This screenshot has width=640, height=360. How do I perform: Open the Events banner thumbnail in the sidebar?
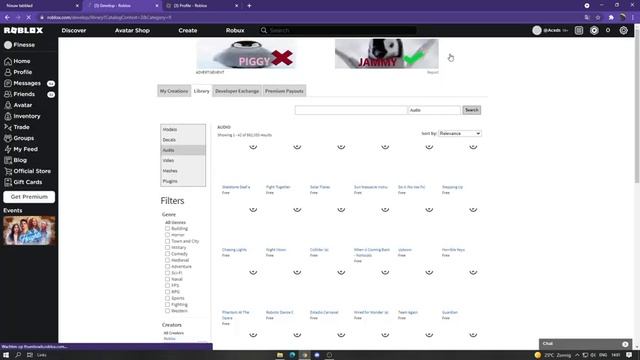pyautogui.click(x=29, y=231)
